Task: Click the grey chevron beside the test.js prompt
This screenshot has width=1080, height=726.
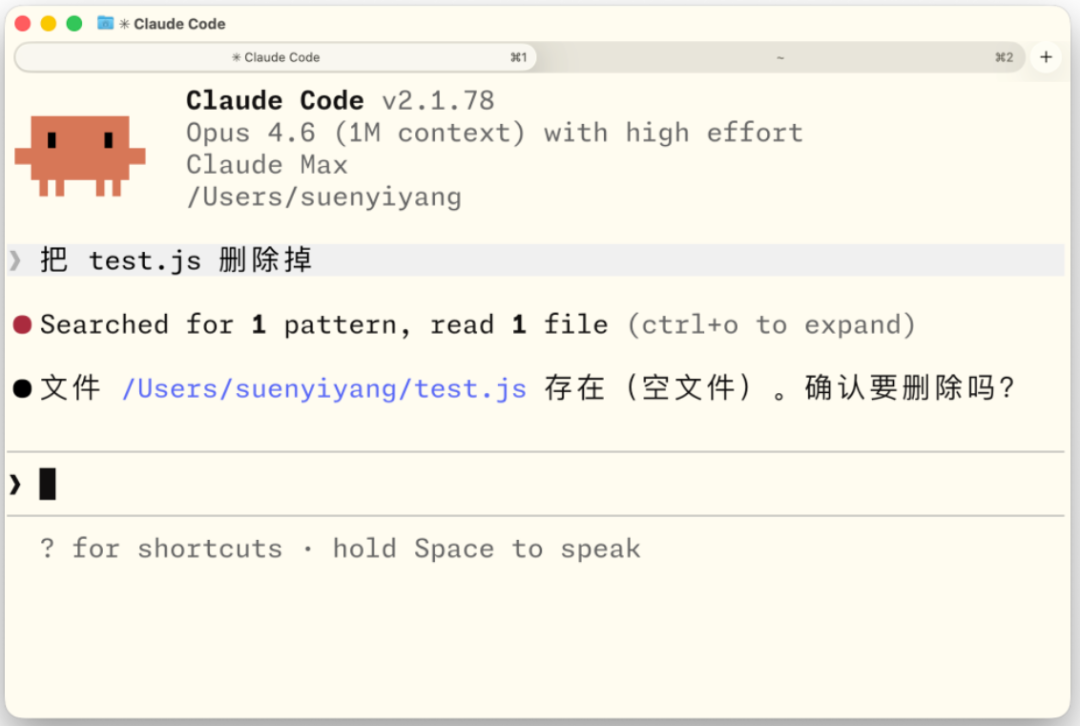Action: click(x=15, y=260)
